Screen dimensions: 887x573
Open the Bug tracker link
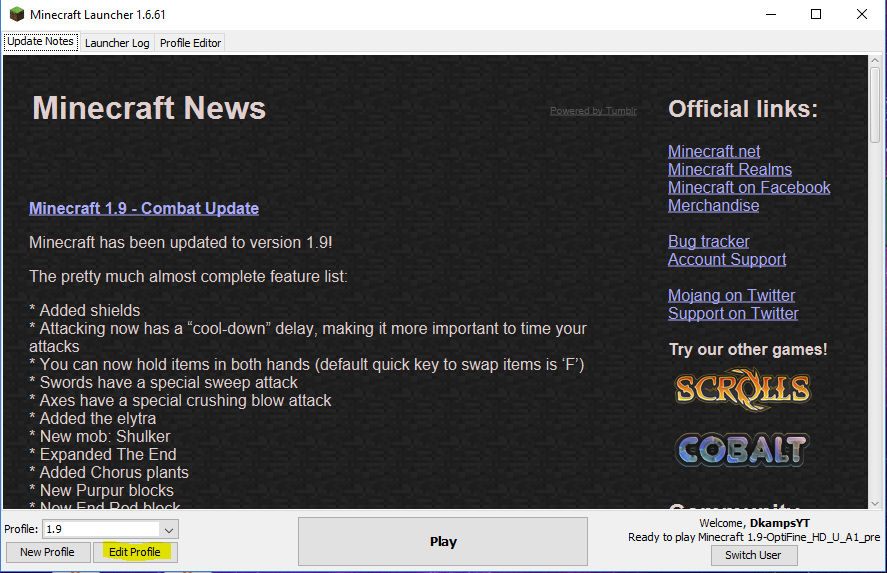708,242
